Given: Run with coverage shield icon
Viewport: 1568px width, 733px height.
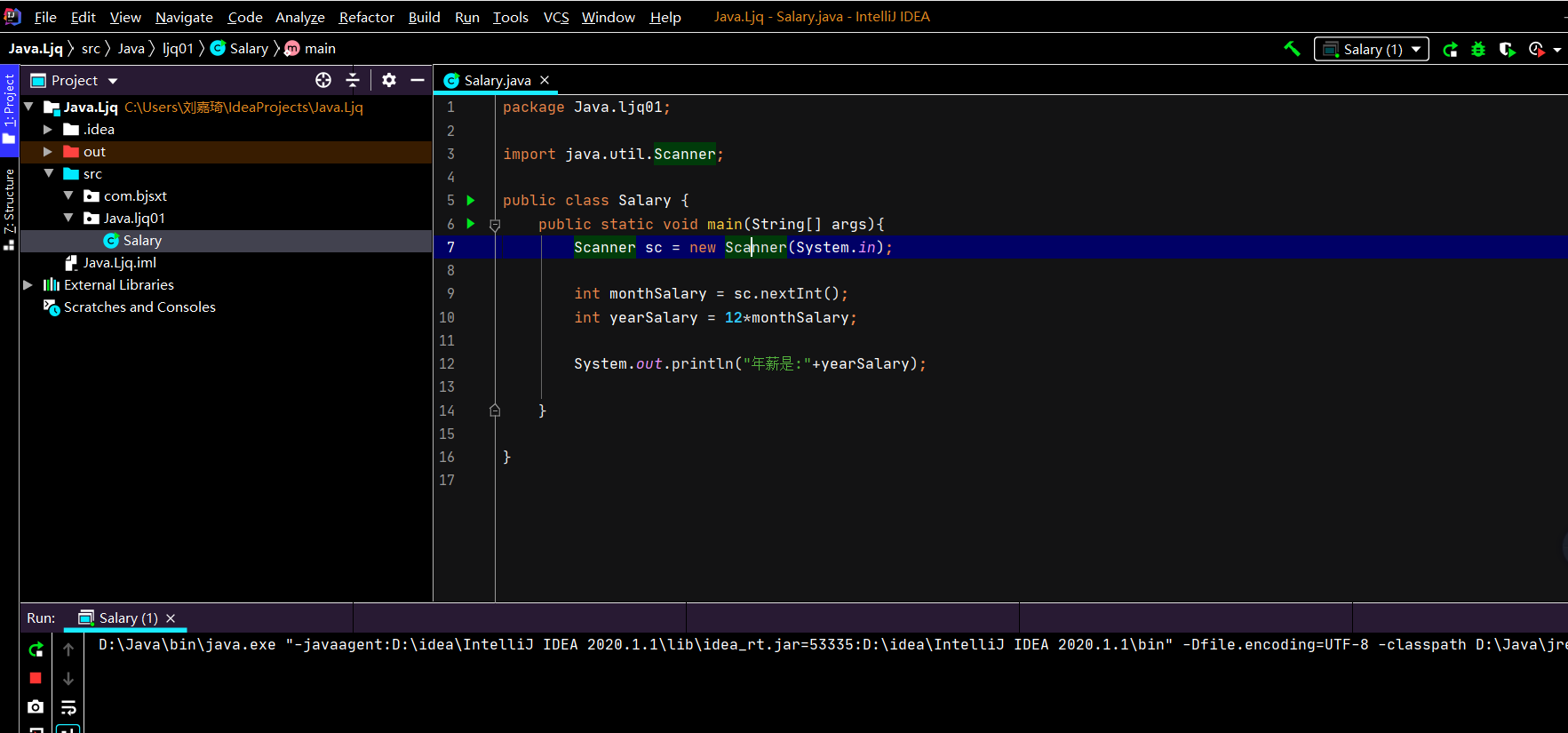Looking at the screenshot, I should (1507, 50).
